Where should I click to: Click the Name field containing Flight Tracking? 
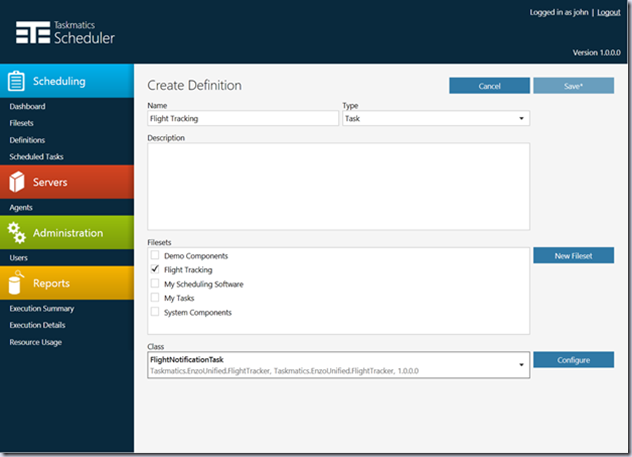[243, 118]
